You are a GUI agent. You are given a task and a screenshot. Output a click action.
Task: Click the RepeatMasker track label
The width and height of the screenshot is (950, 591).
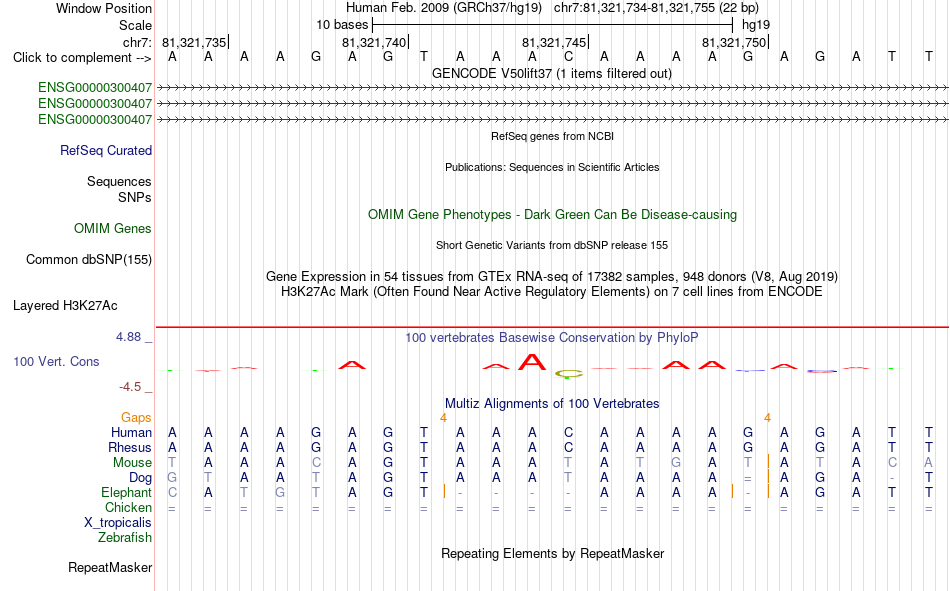[x=110, y=567]
